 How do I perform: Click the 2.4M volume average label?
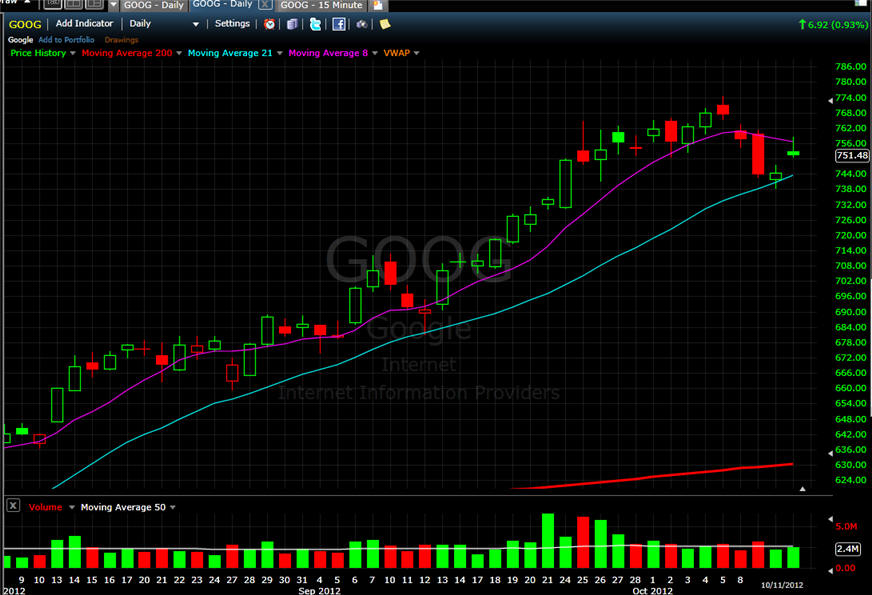(848, 549)
